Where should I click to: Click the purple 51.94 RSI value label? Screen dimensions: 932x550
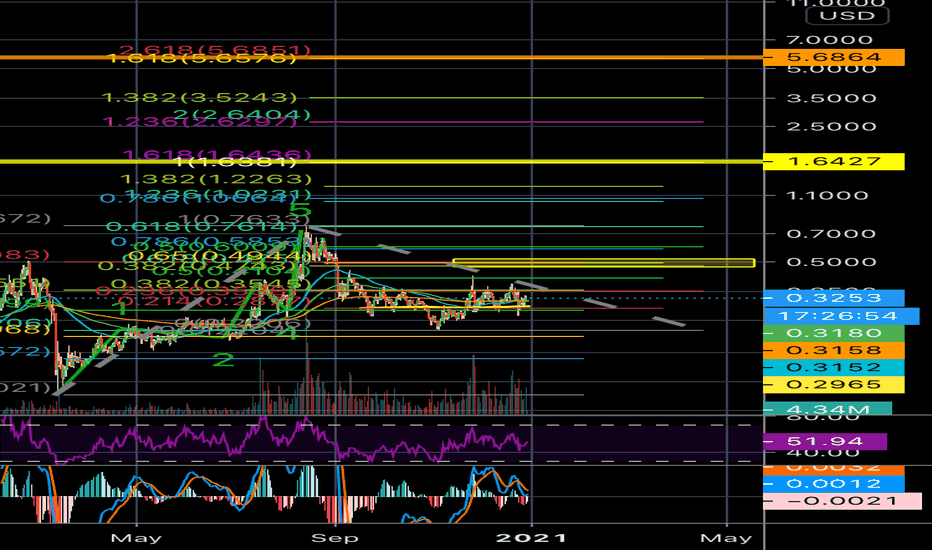tap(825, 441)
